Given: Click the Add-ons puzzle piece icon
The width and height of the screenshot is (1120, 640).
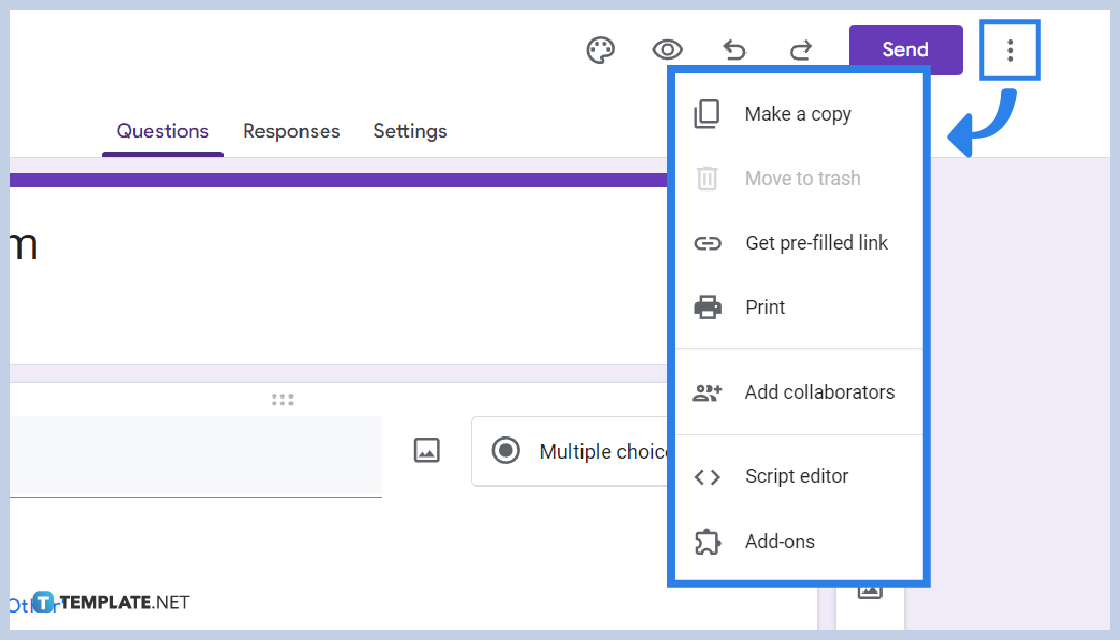Looking at the screenshot, I should pos(707,541).
